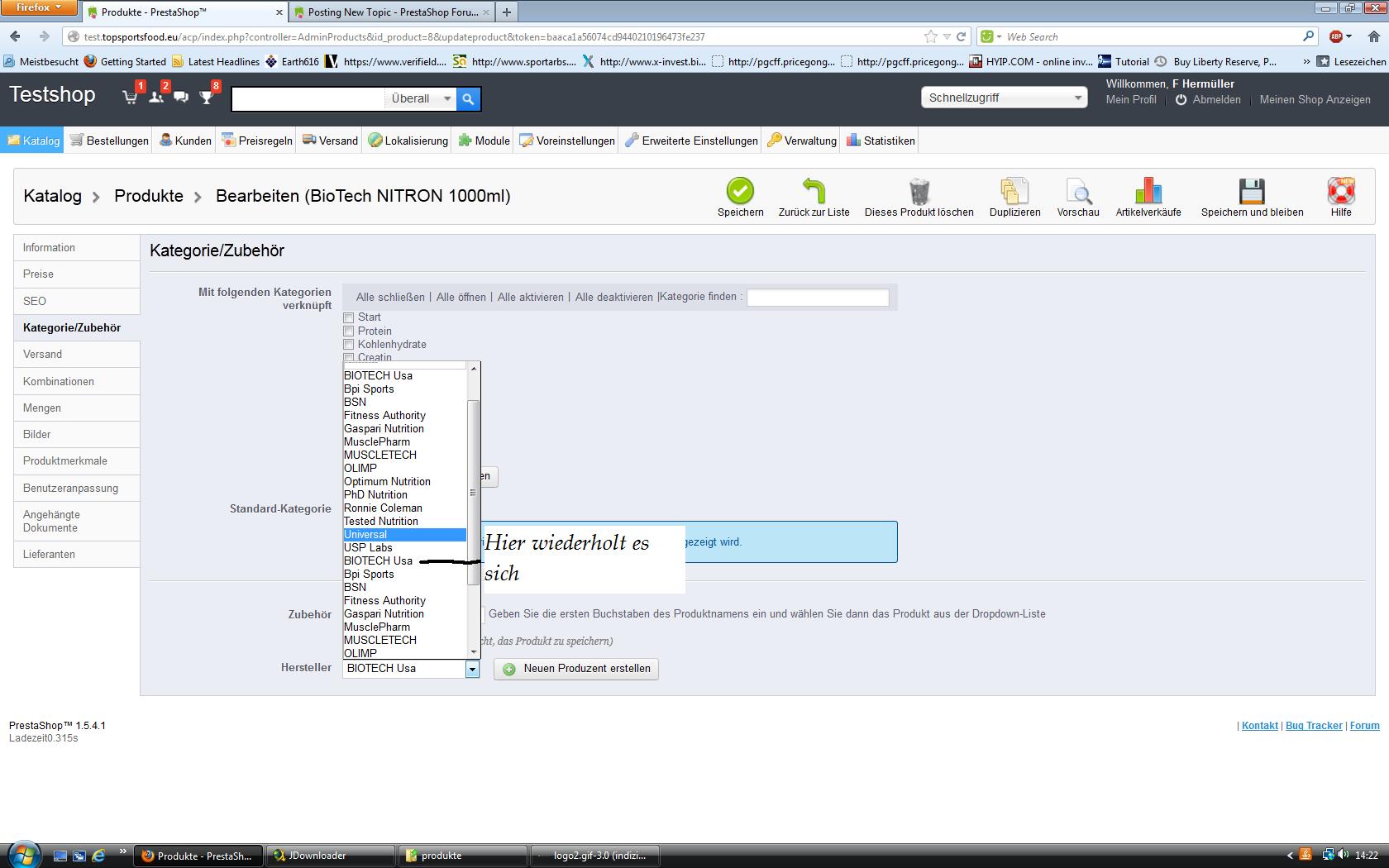The width and height of the screenshot is (1389, 868).
Task: Click Neuen Produzent erstellen button
Action: pyautogui.click(x=576, y=669)
